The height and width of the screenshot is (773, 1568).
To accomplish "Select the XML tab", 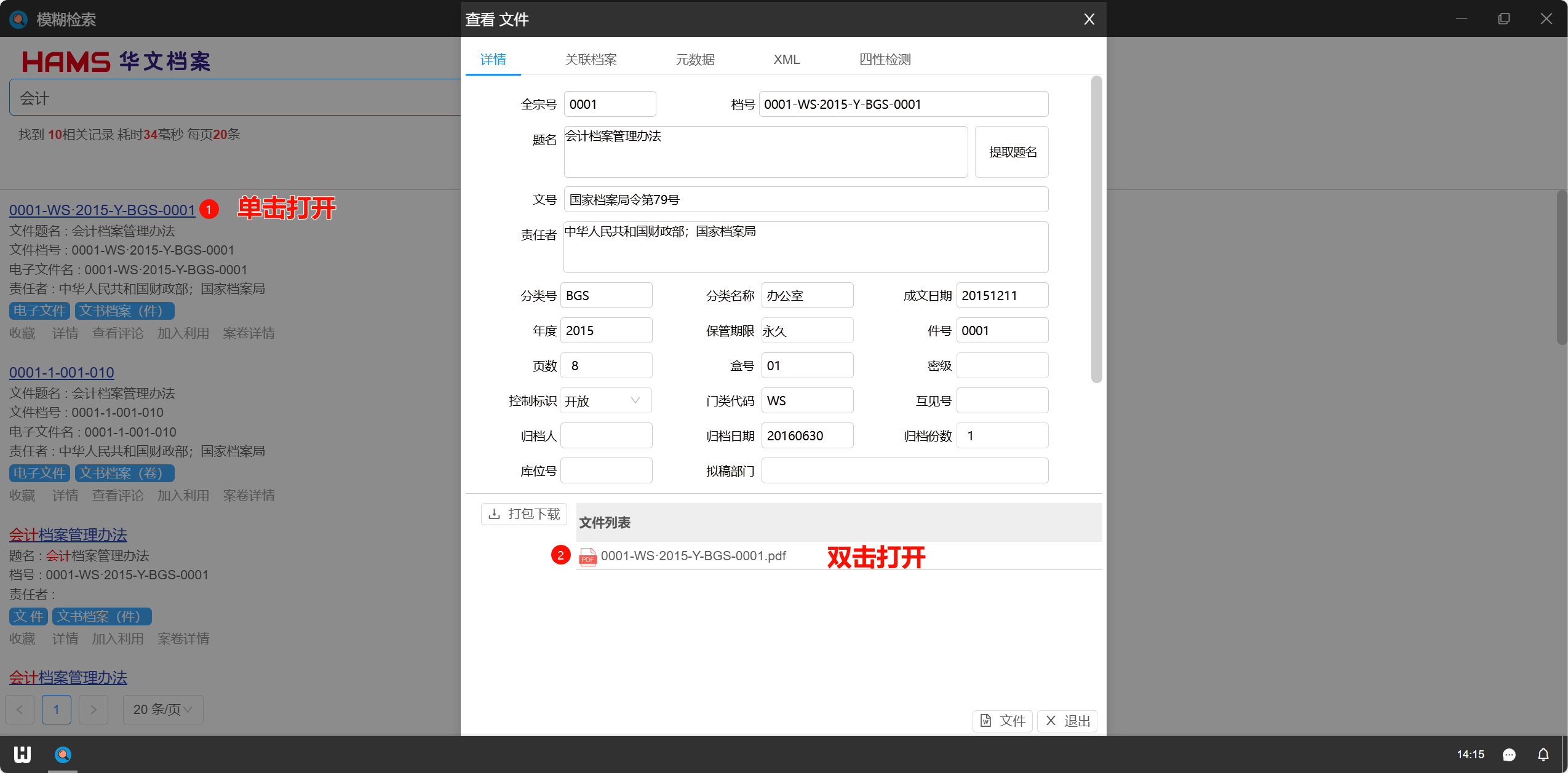I will pyautogui.click(x=786, y=60).
